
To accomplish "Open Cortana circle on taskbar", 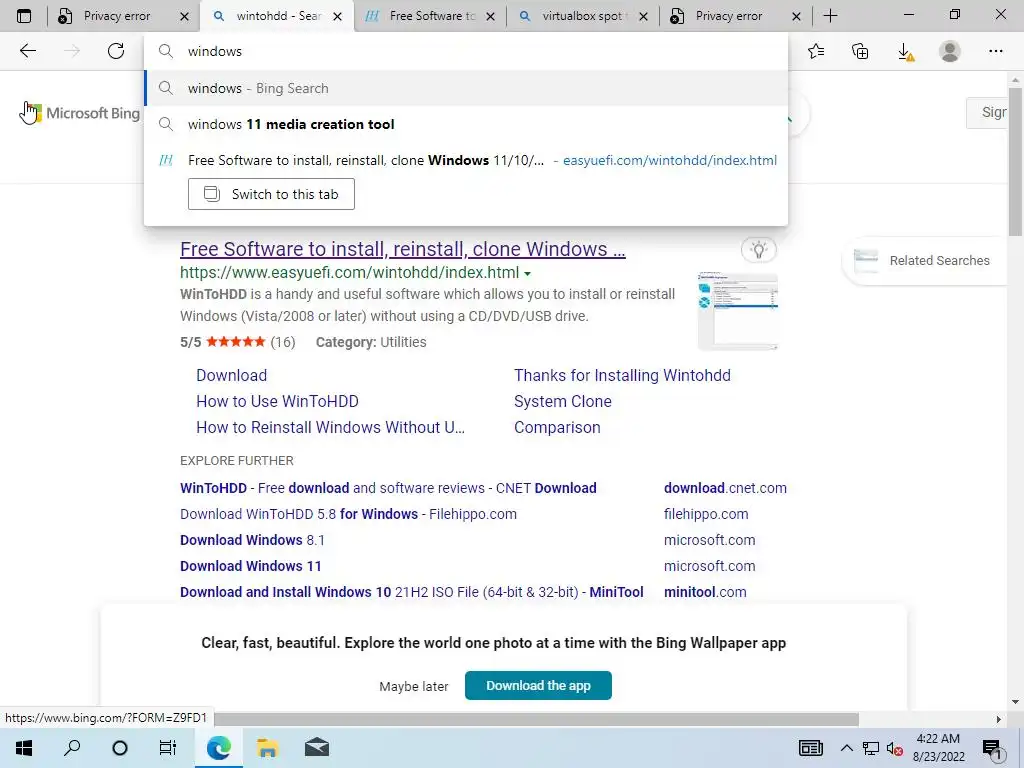I will 120,748.
